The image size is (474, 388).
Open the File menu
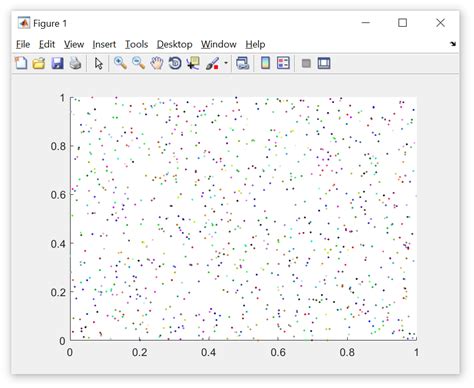click(x=23, y=44)
